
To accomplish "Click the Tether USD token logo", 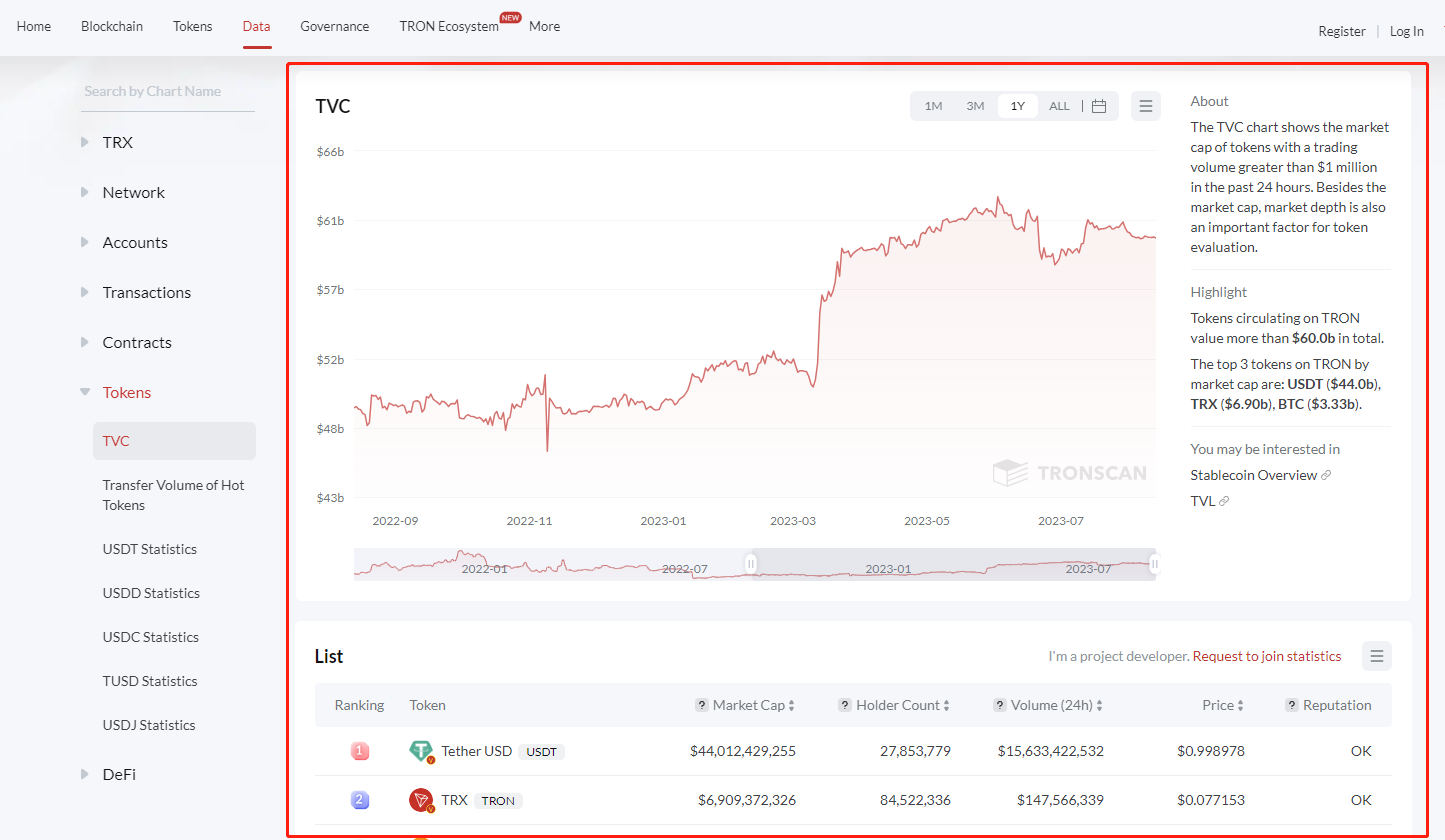I will pos(421,751).
